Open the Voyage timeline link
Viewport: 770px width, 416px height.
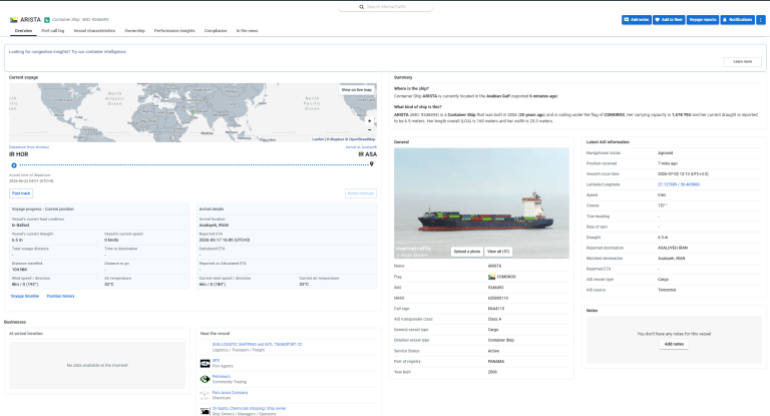pyautogui.click(x=25, y=296)
